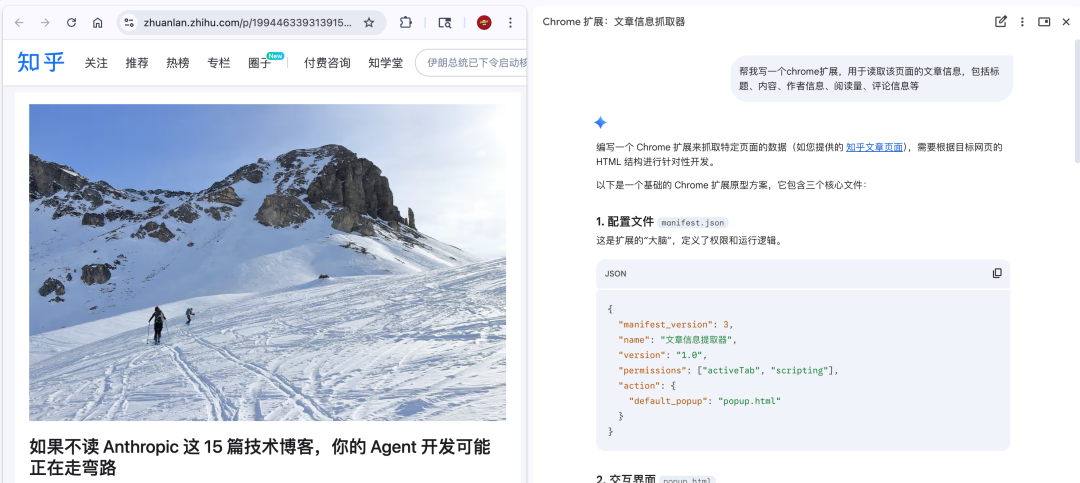Go back in browser history
Image resolution: width=1080 pixels, height=483 pixels.
coord(19,23)
